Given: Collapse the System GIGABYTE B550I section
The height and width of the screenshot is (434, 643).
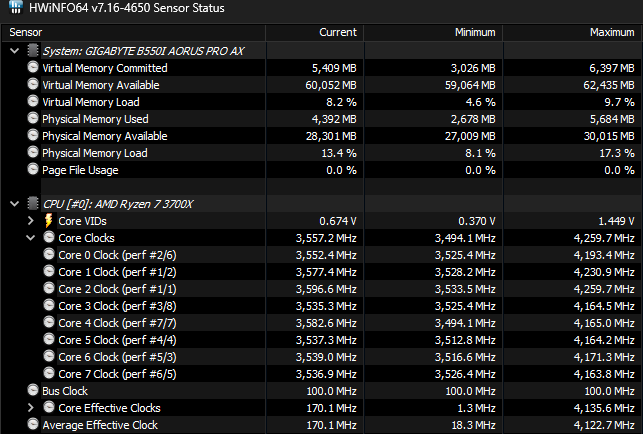Looking at the screenshot, I should tap(14, 51).
